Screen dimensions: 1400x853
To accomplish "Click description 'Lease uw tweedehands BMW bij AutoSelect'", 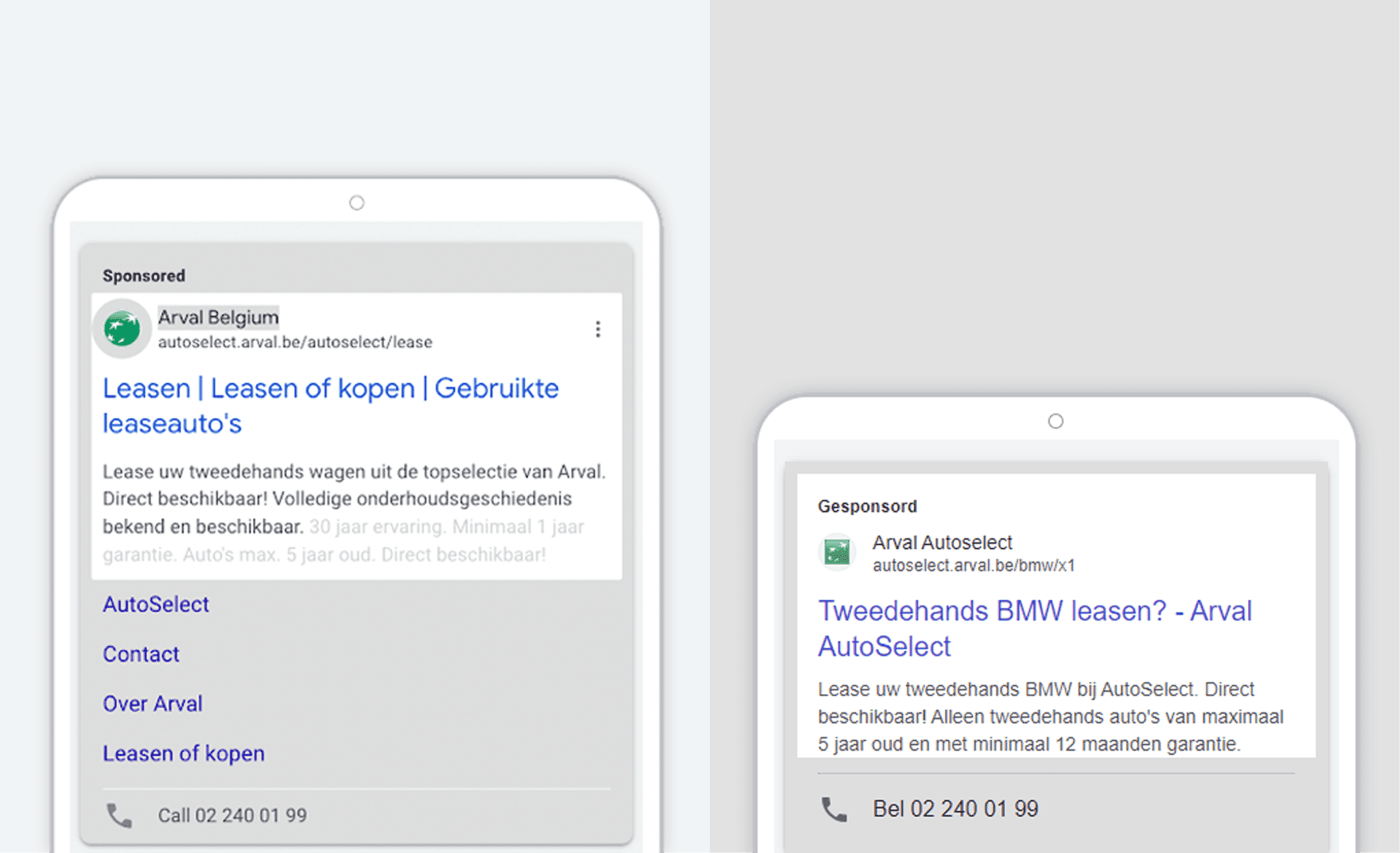I will (1051, 717).
